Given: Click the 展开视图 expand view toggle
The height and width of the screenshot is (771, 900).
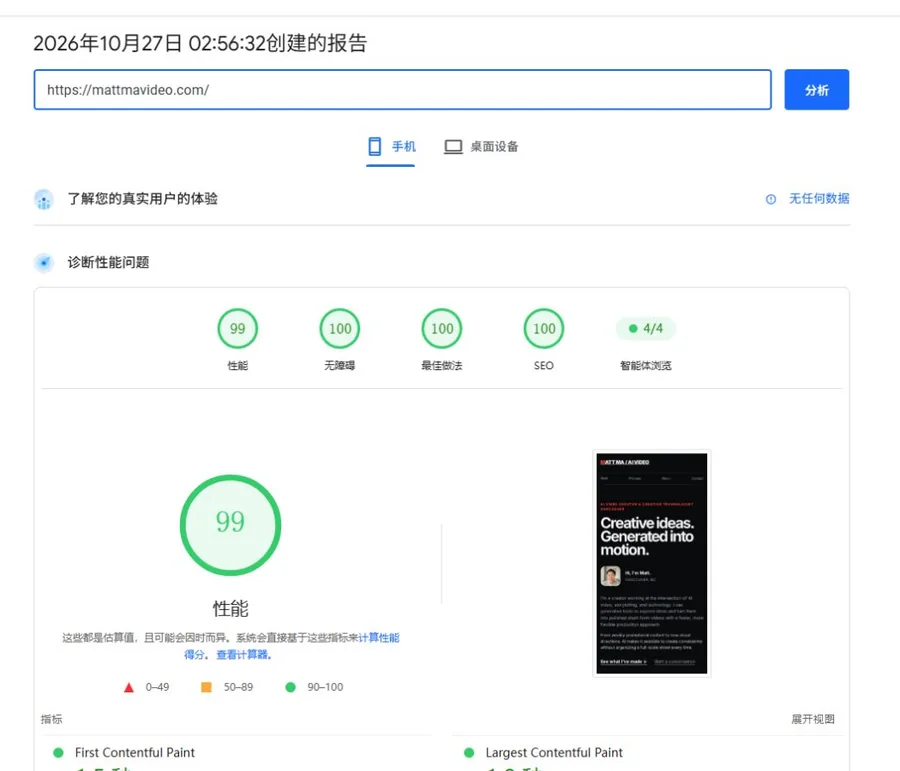Looking at the screenshot, I should coord(813,719).
